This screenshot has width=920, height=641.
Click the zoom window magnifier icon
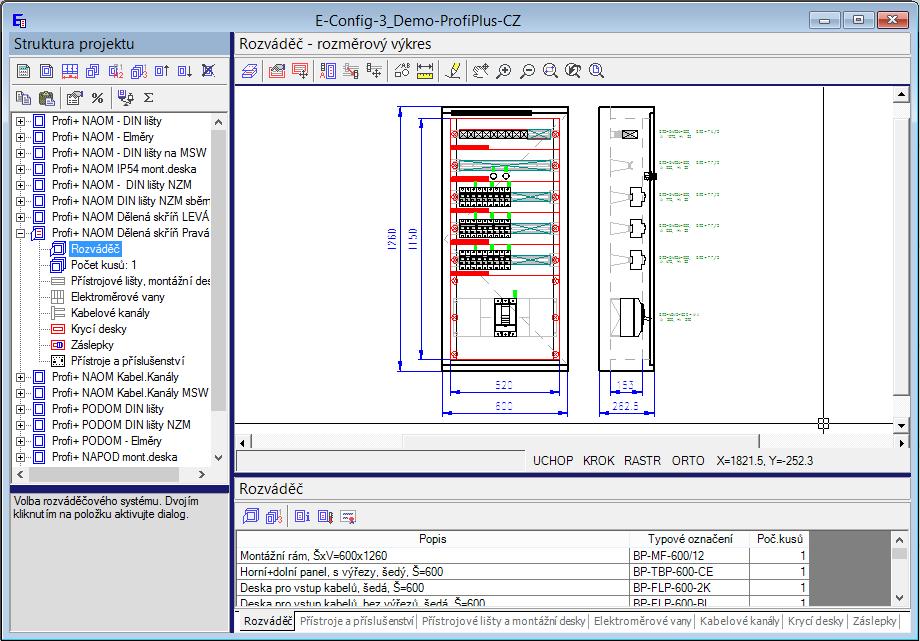click(550, 72)
